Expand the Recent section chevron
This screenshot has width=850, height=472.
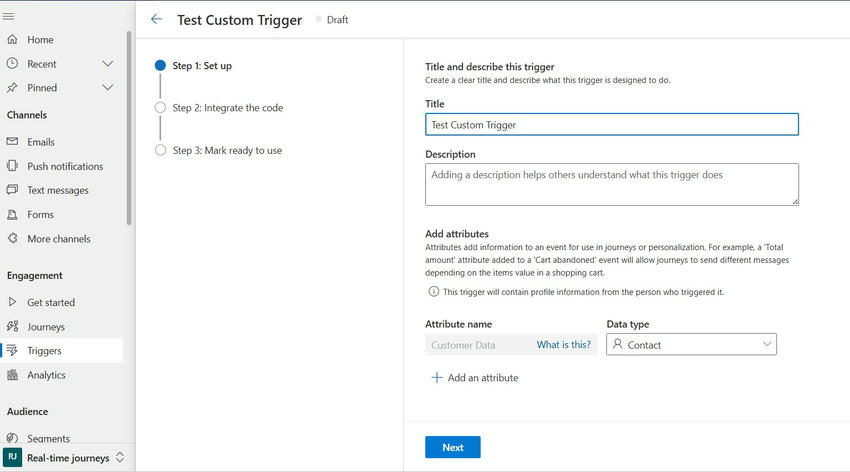click(108, 64)
